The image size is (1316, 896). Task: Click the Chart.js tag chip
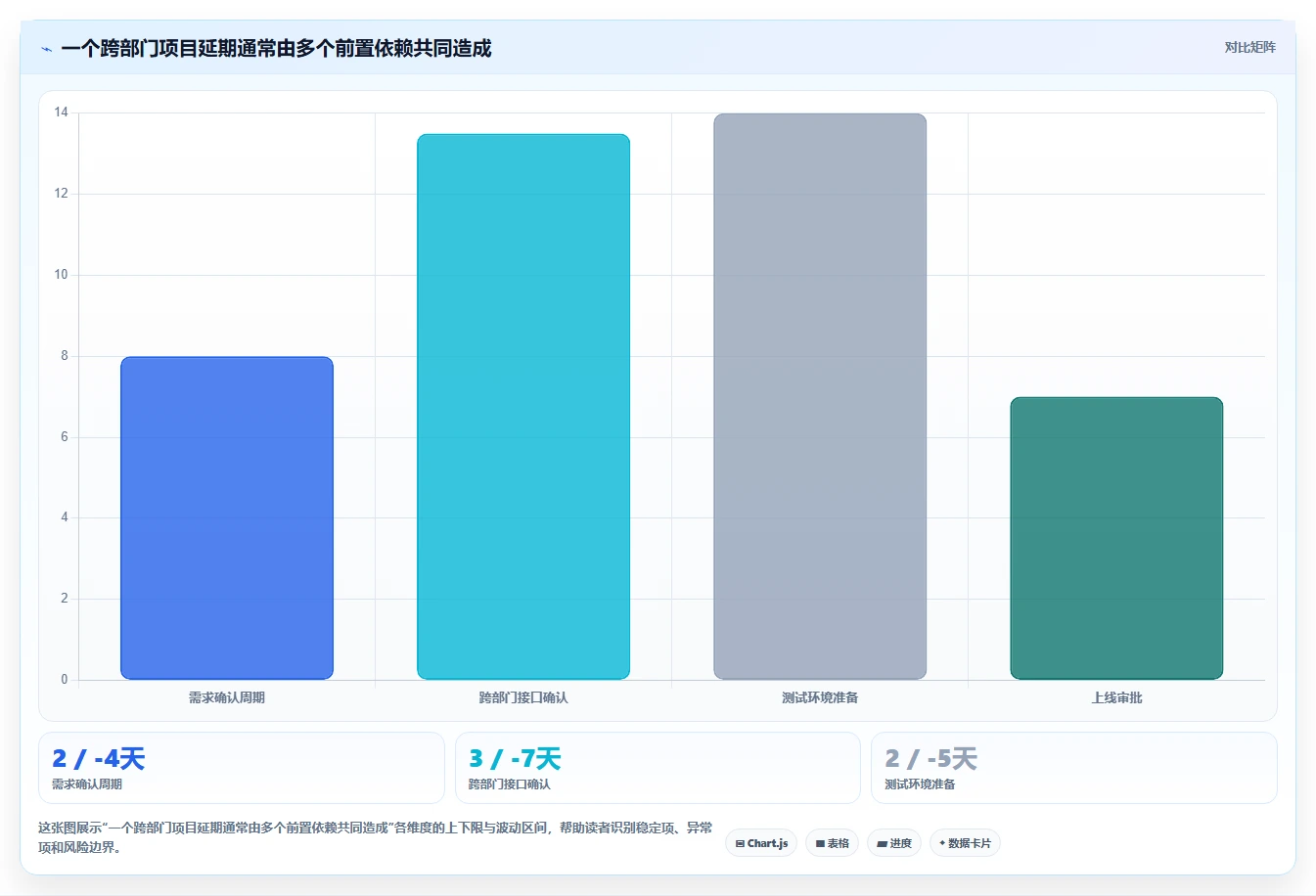pos(761,843)
